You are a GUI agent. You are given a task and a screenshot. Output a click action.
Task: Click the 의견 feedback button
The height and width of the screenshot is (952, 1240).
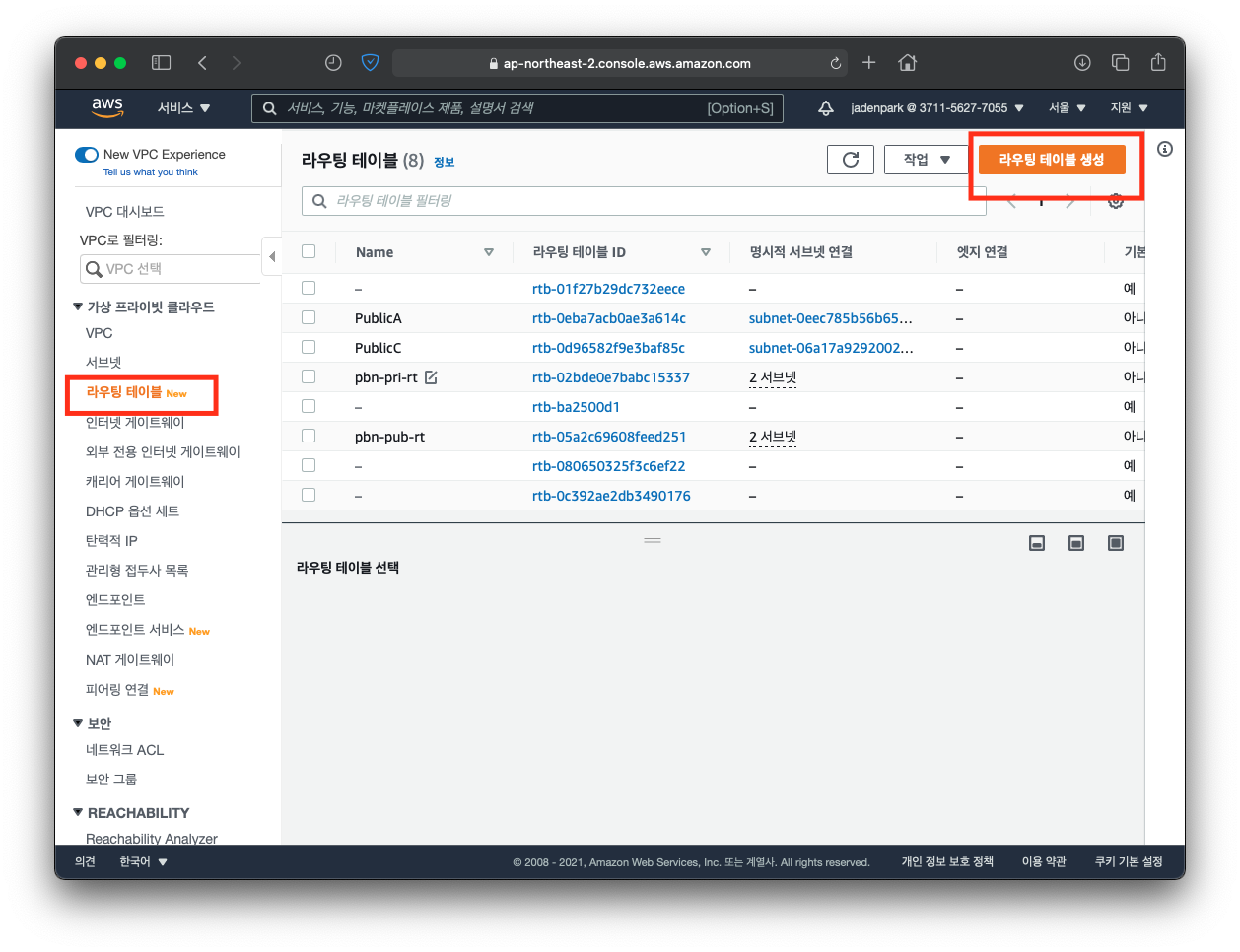click(86, 862)
